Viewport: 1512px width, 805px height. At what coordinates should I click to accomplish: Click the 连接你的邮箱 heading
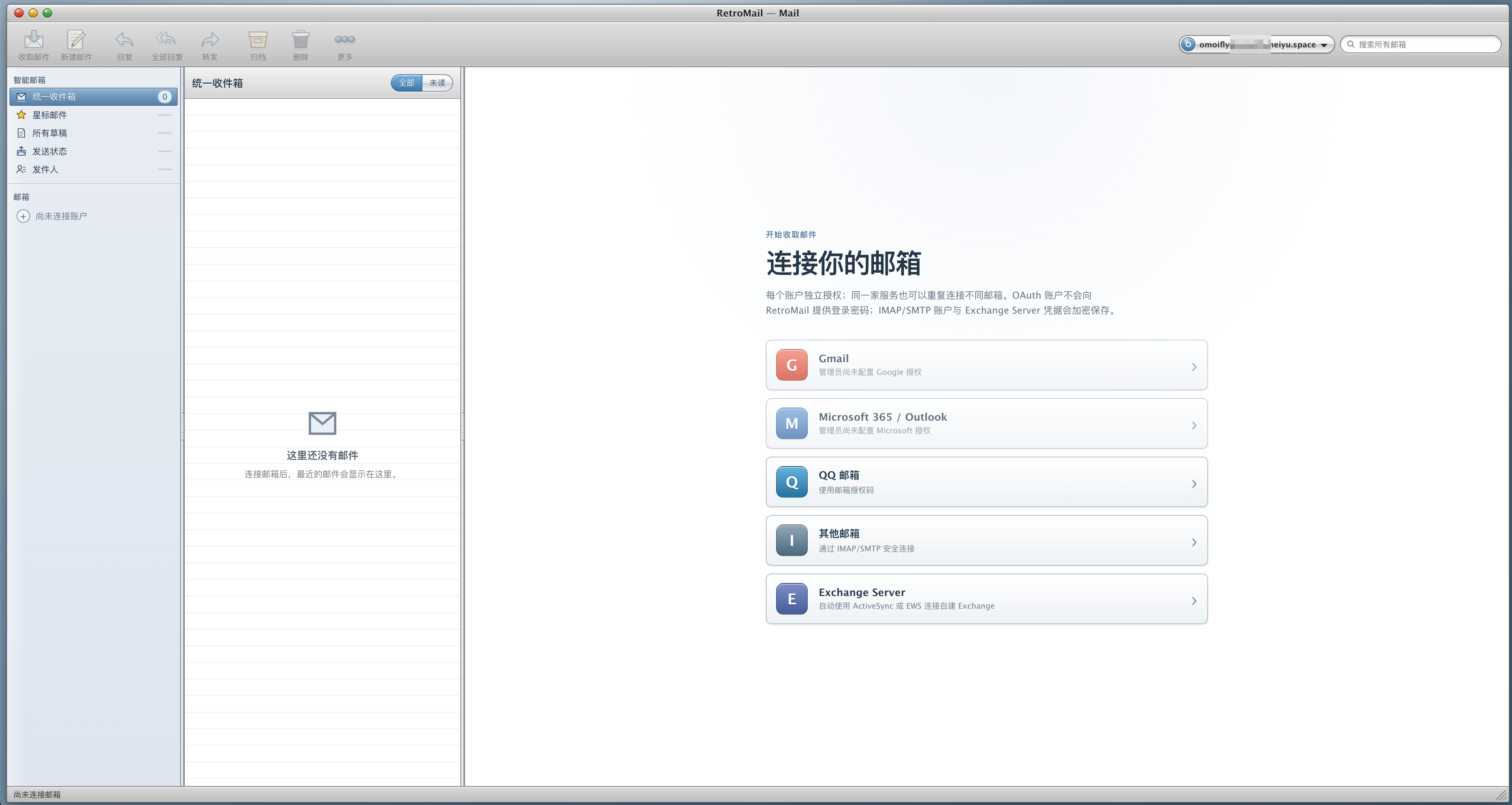844,263
